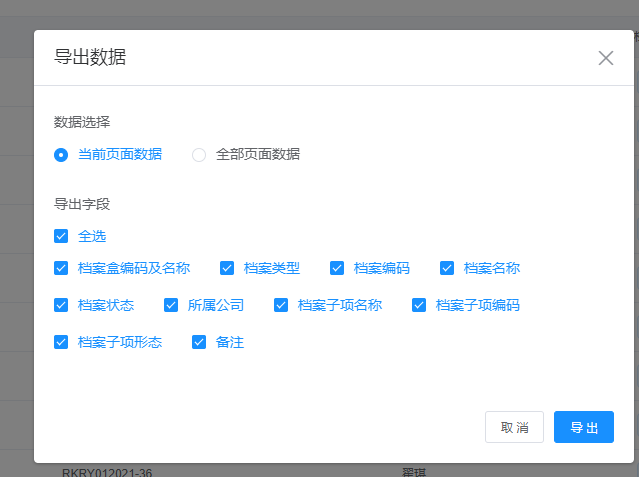The image size is (639, 477).
Task: Click the RKRY012021-36 row behind the dialog
Action: coord(107,471)
